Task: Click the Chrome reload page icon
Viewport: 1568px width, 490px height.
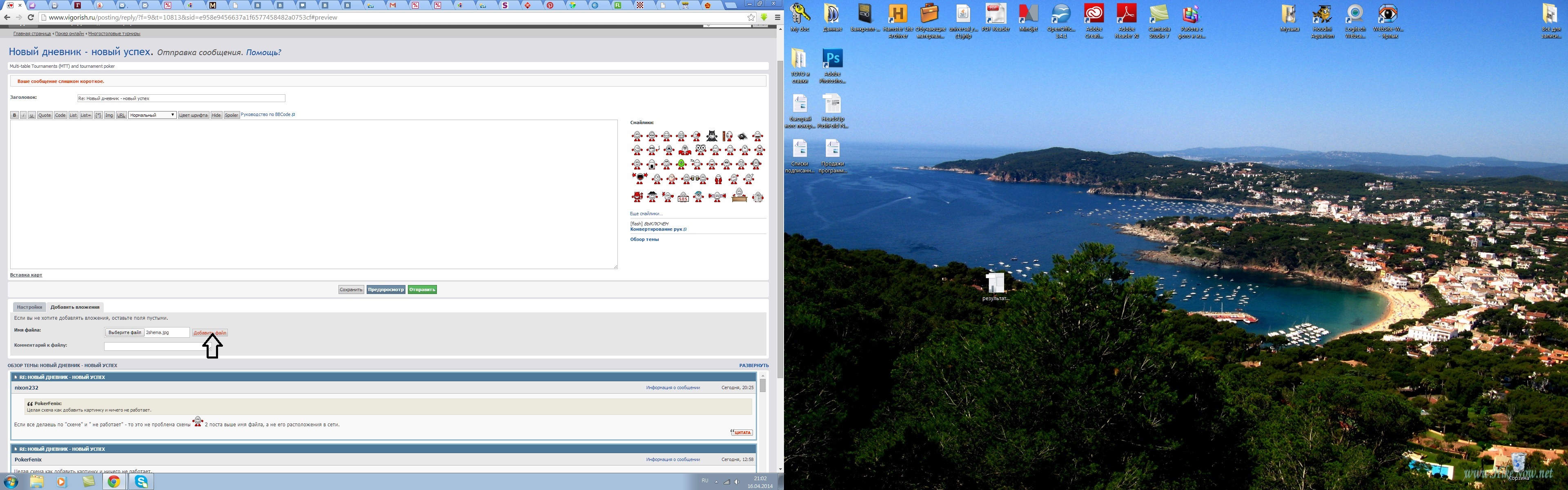Action: [x=31, y=18]
